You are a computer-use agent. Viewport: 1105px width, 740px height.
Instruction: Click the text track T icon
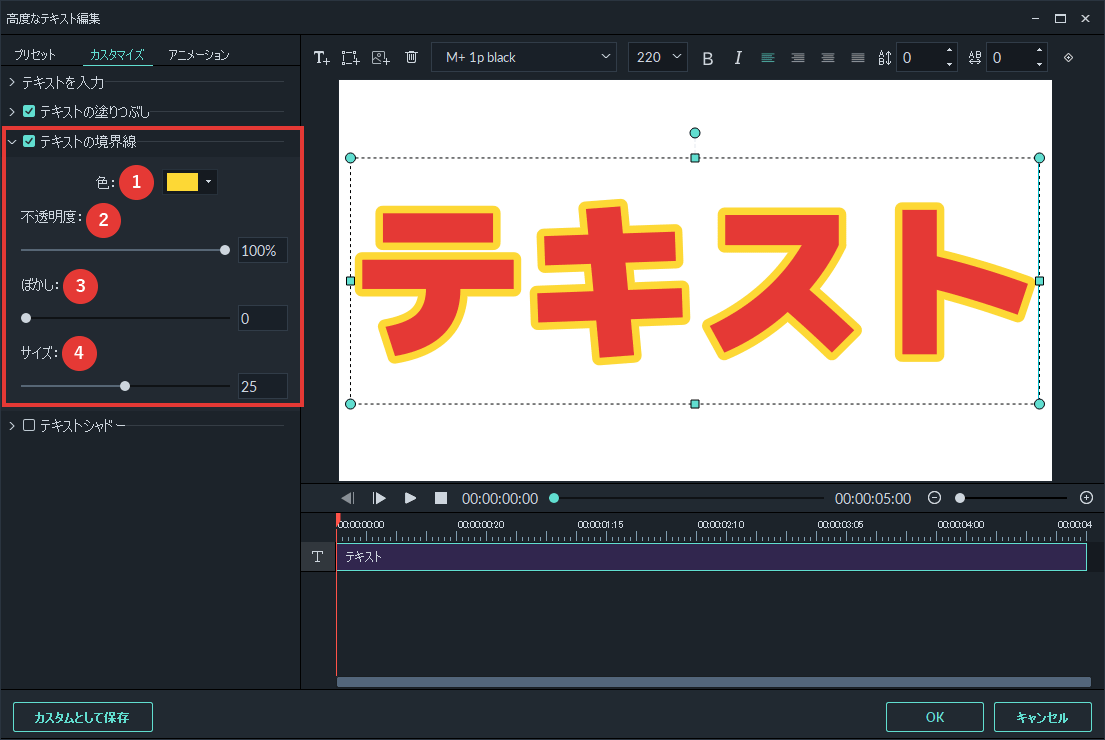pyautogui.click(x=317, y=557)
